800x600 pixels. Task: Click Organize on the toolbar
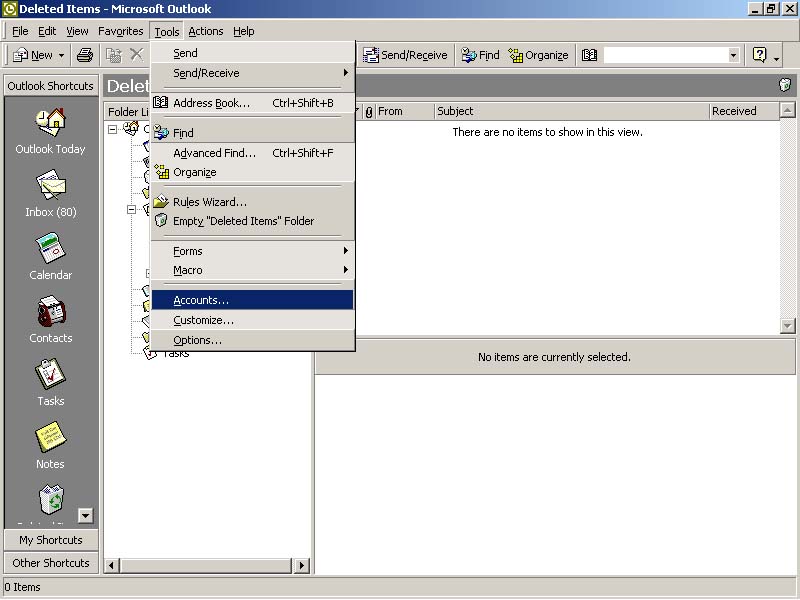538,55
